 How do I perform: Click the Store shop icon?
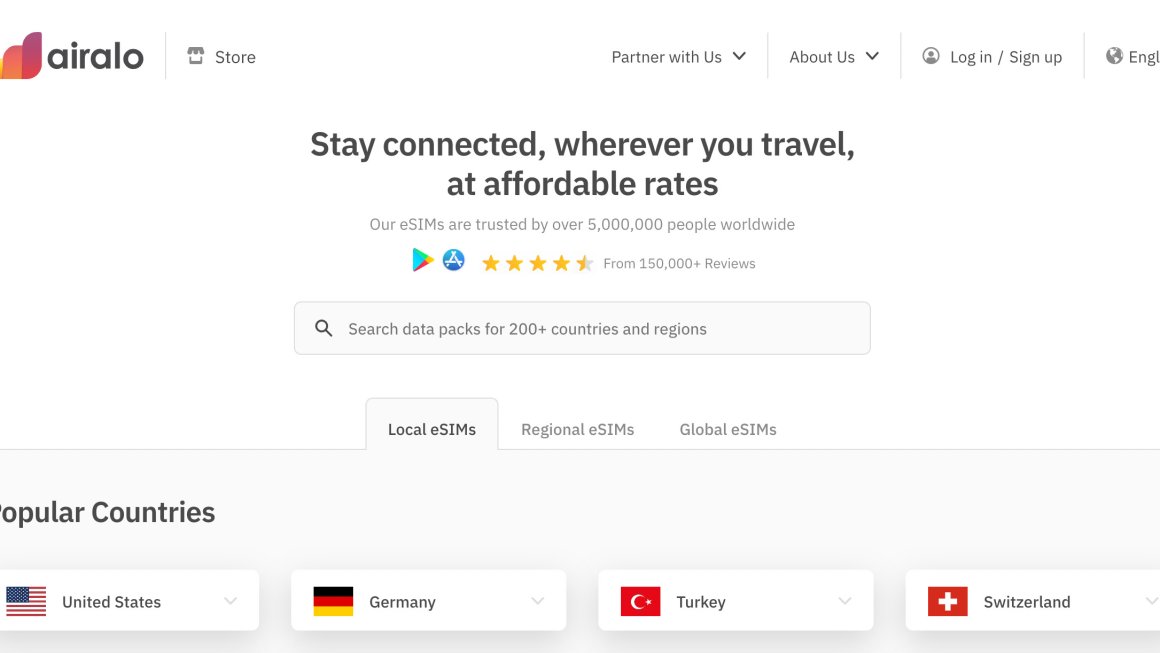196,56
